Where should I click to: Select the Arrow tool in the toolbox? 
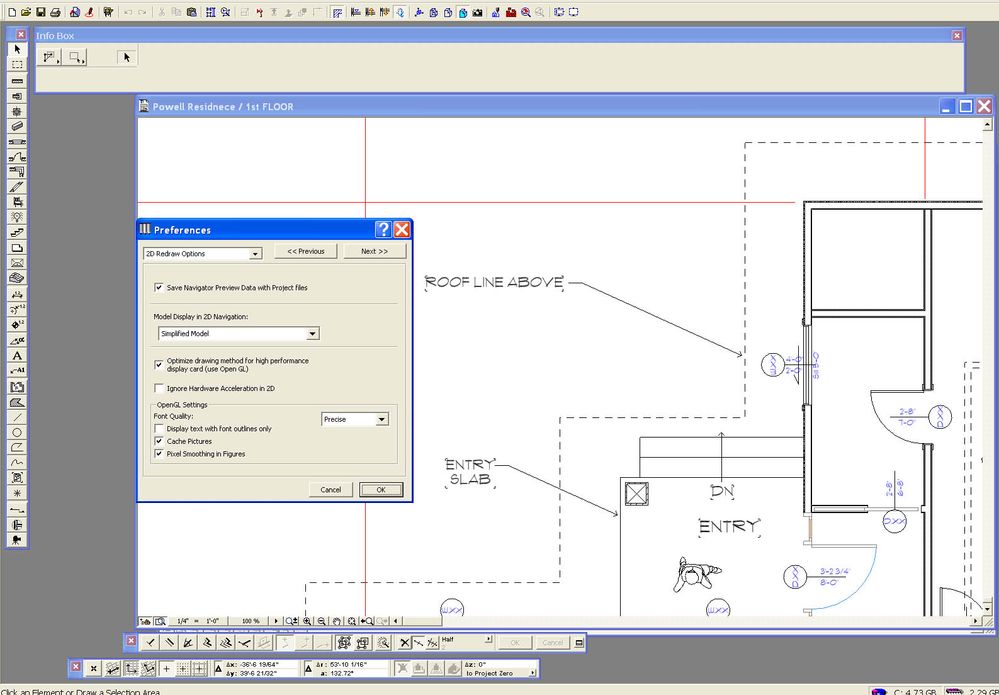[x=18, y=49]
